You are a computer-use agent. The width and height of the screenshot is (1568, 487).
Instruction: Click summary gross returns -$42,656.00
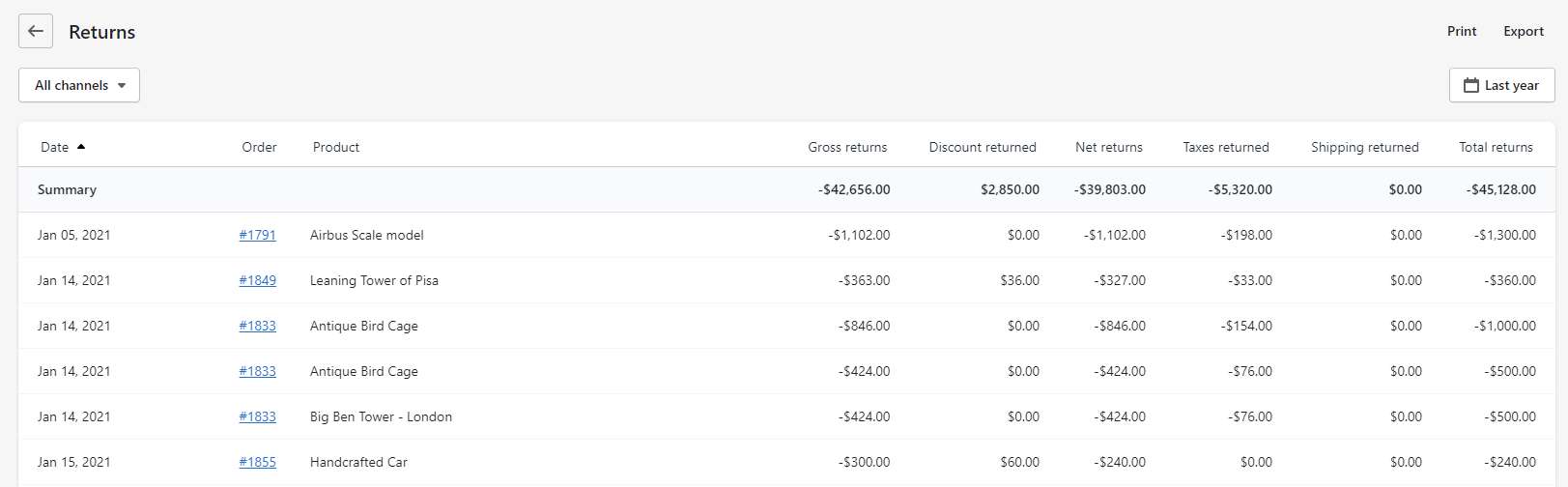coord(854,189)
